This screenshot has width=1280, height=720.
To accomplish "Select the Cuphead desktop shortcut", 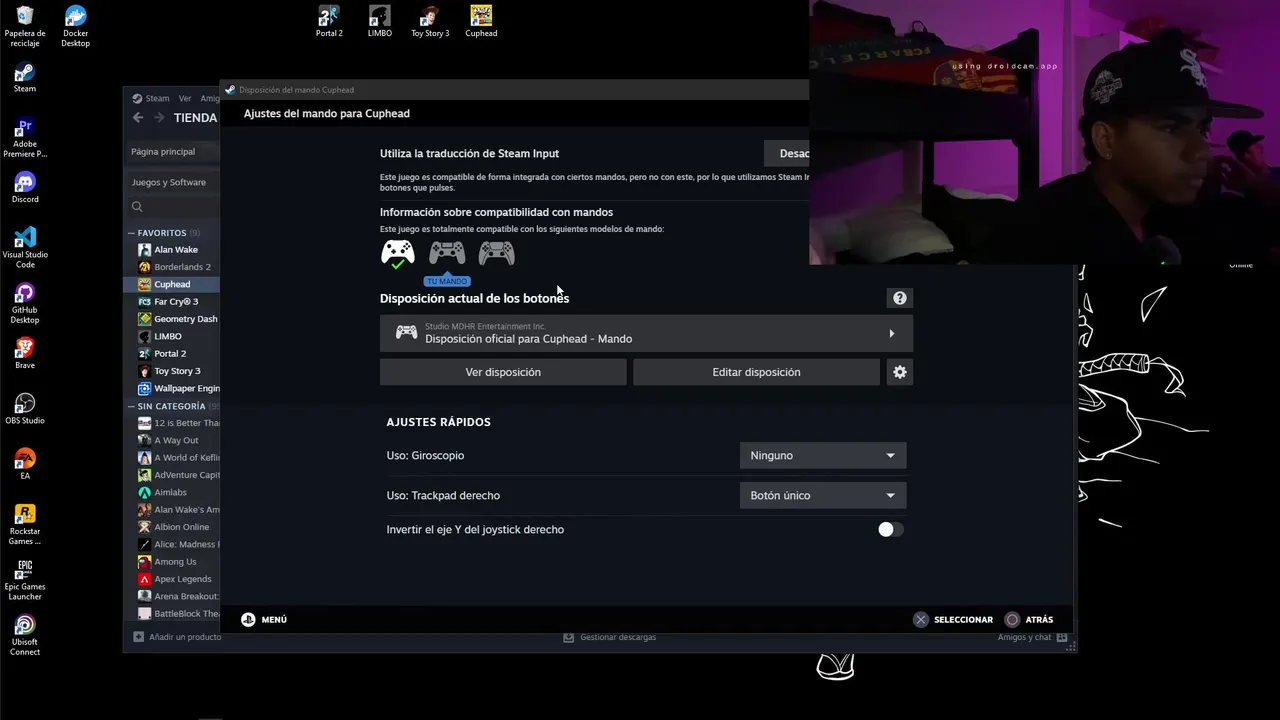I will (481, 21).
